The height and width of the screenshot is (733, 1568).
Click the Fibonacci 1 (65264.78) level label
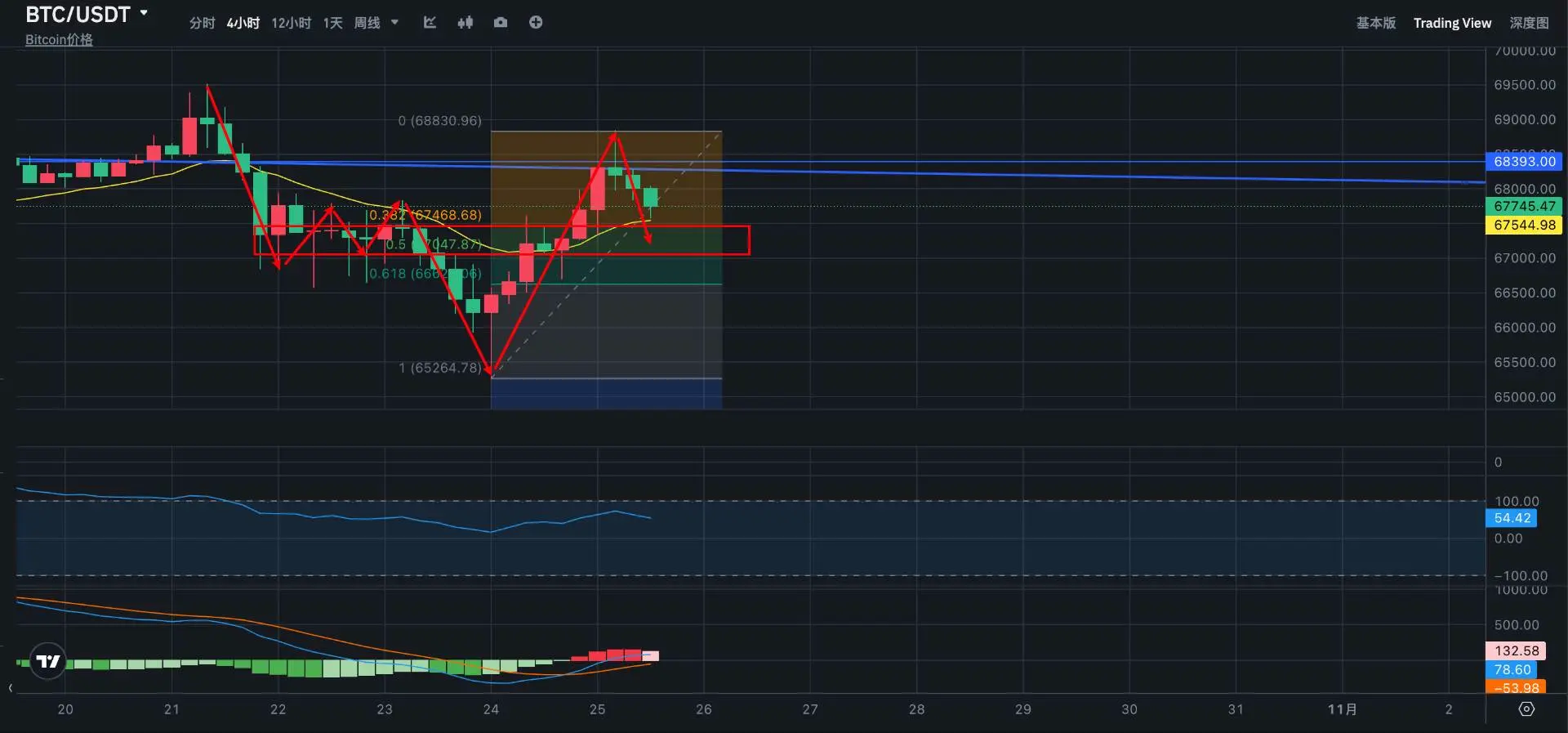pyautogui.click(x=439, y=368)
